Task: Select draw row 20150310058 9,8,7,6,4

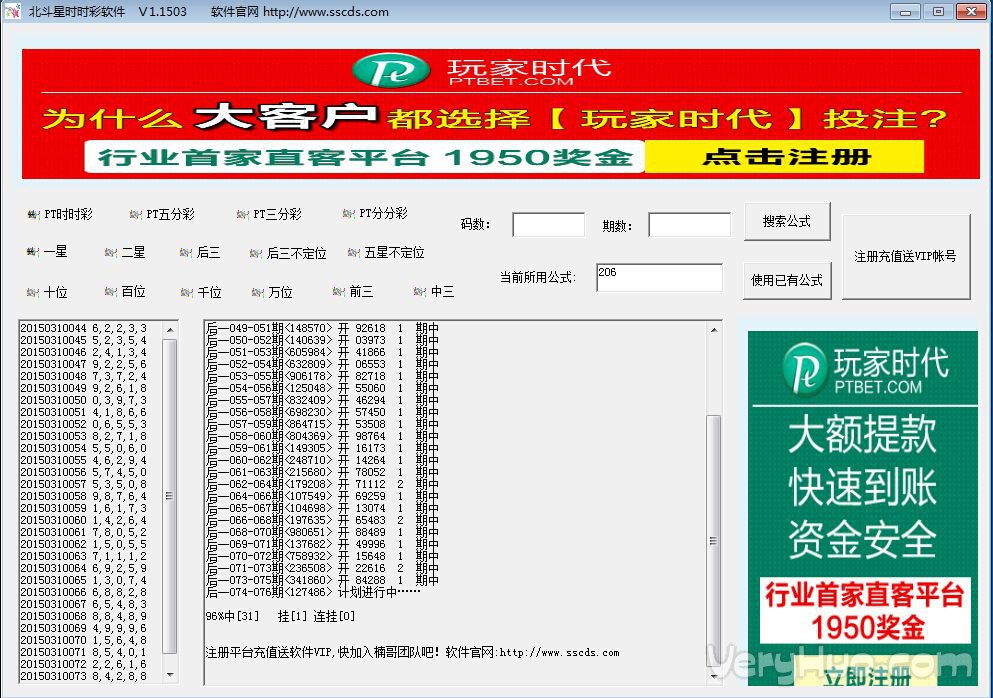Action: pyautogui.click(x=84, y=496)
